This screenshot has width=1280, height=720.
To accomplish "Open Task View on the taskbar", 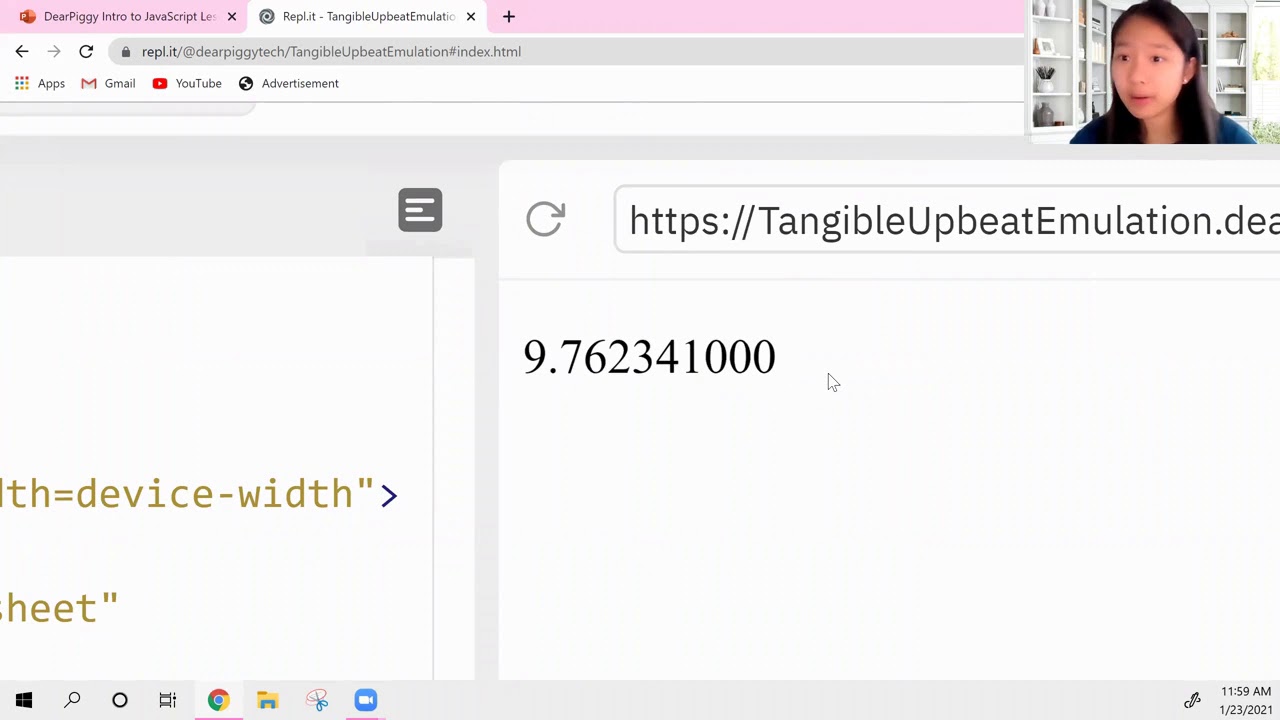I will click(x=168, y=700).
